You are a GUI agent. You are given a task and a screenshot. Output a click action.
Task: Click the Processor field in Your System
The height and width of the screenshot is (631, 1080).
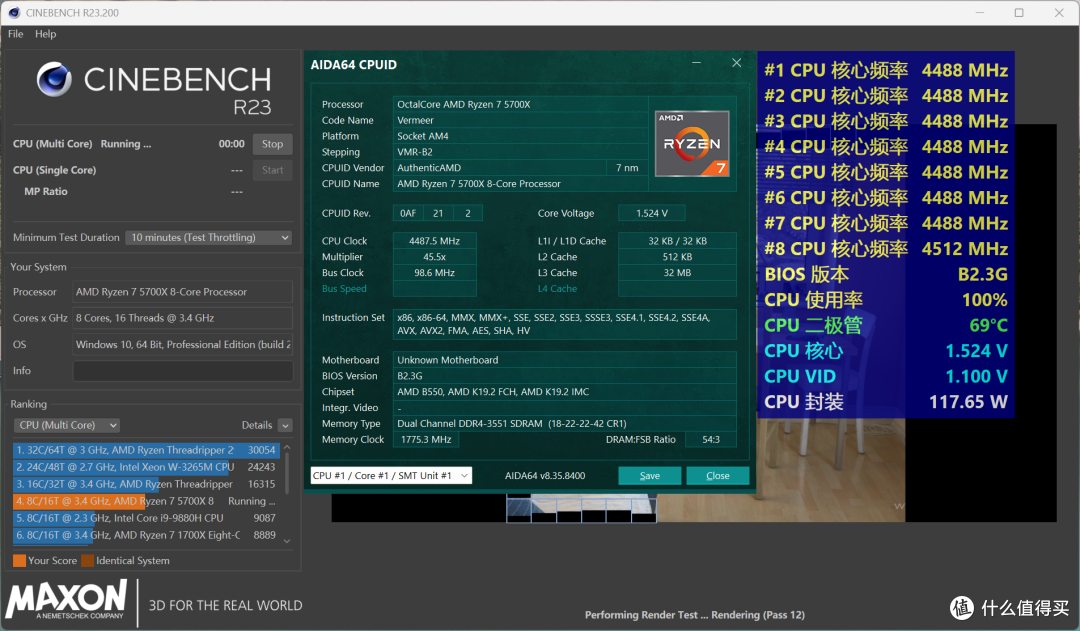pos(183,292)
